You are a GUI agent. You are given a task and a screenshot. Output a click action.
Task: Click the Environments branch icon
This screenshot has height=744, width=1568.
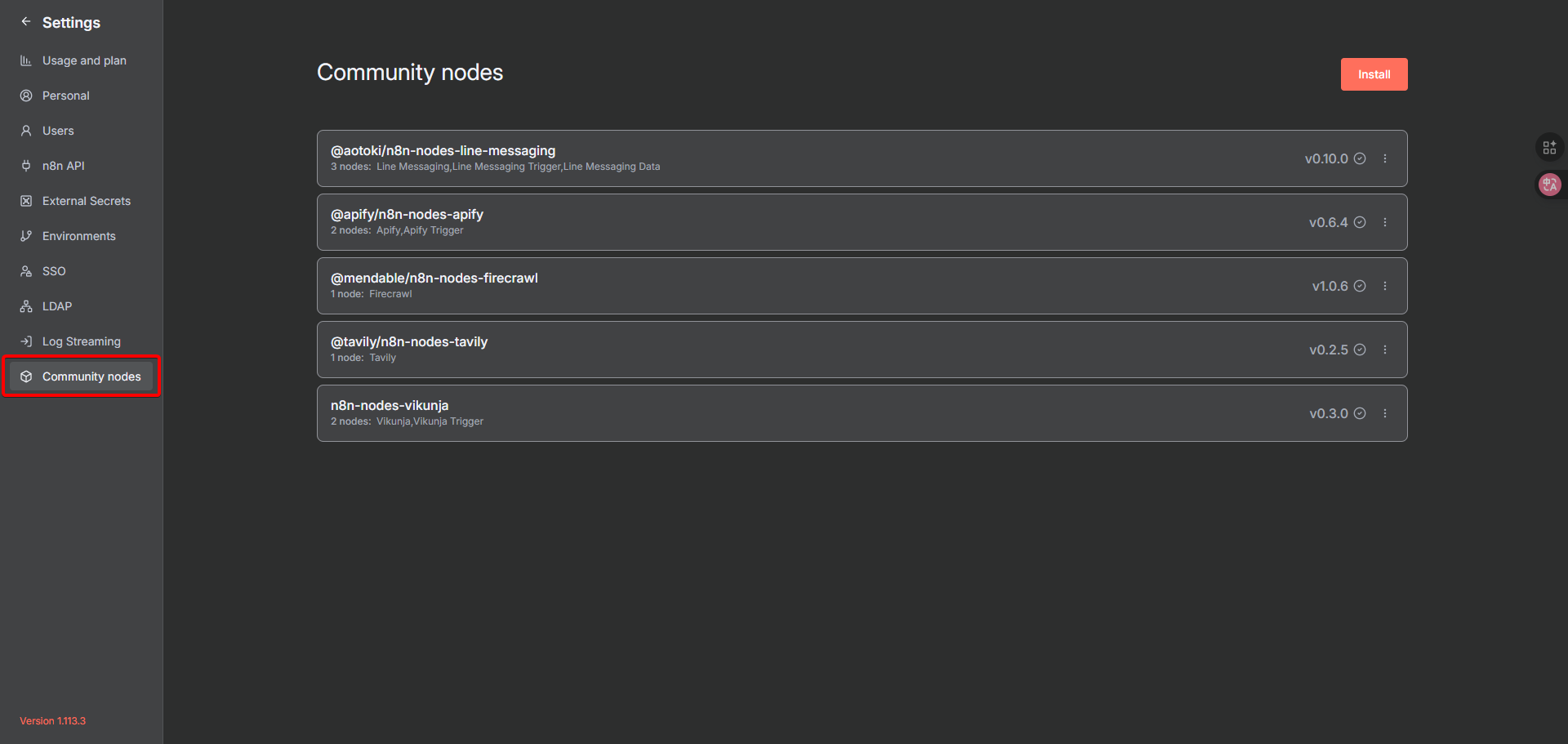pyautogui.click(x=26, y=236)
